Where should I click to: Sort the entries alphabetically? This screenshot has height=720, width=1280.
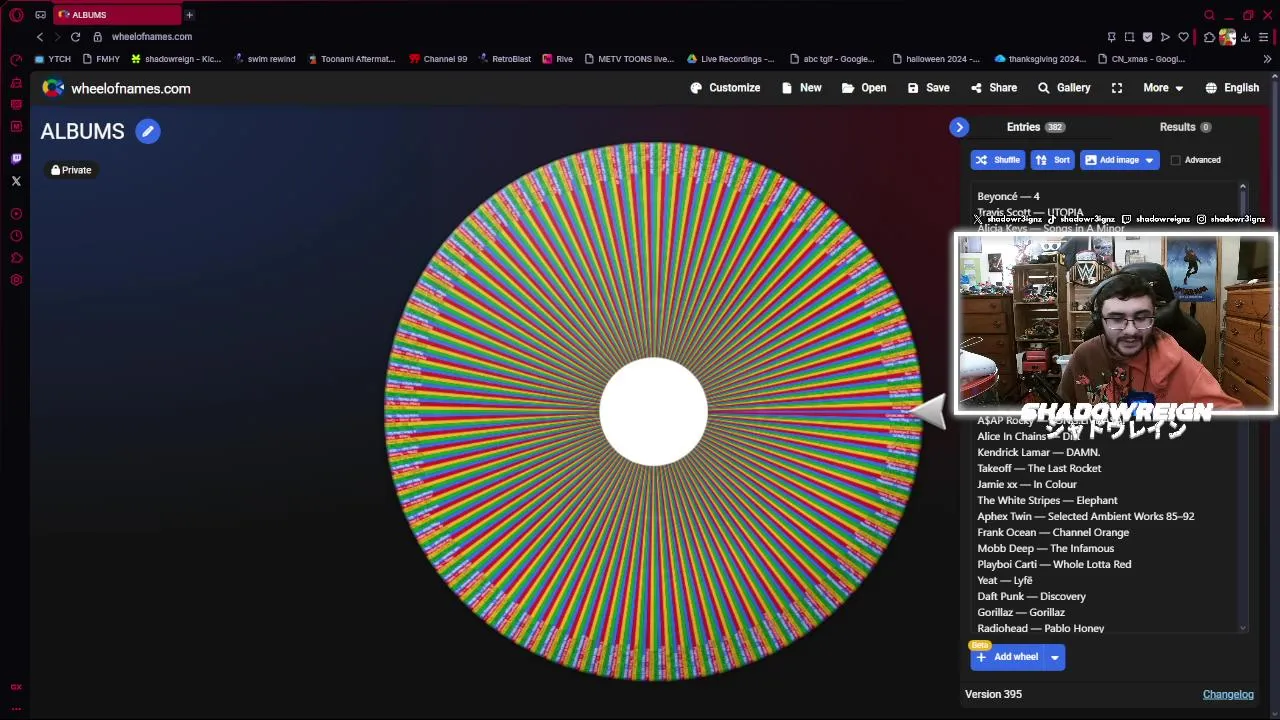click(1052, 160)
